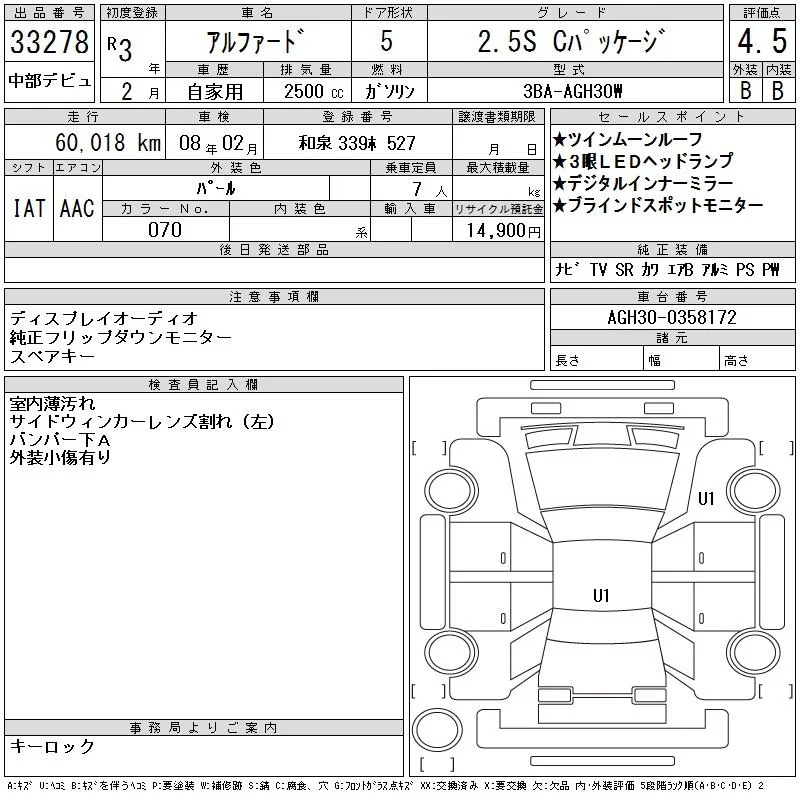Select color number 070
The width and height of the screenshot is (800, 800).
165,230
